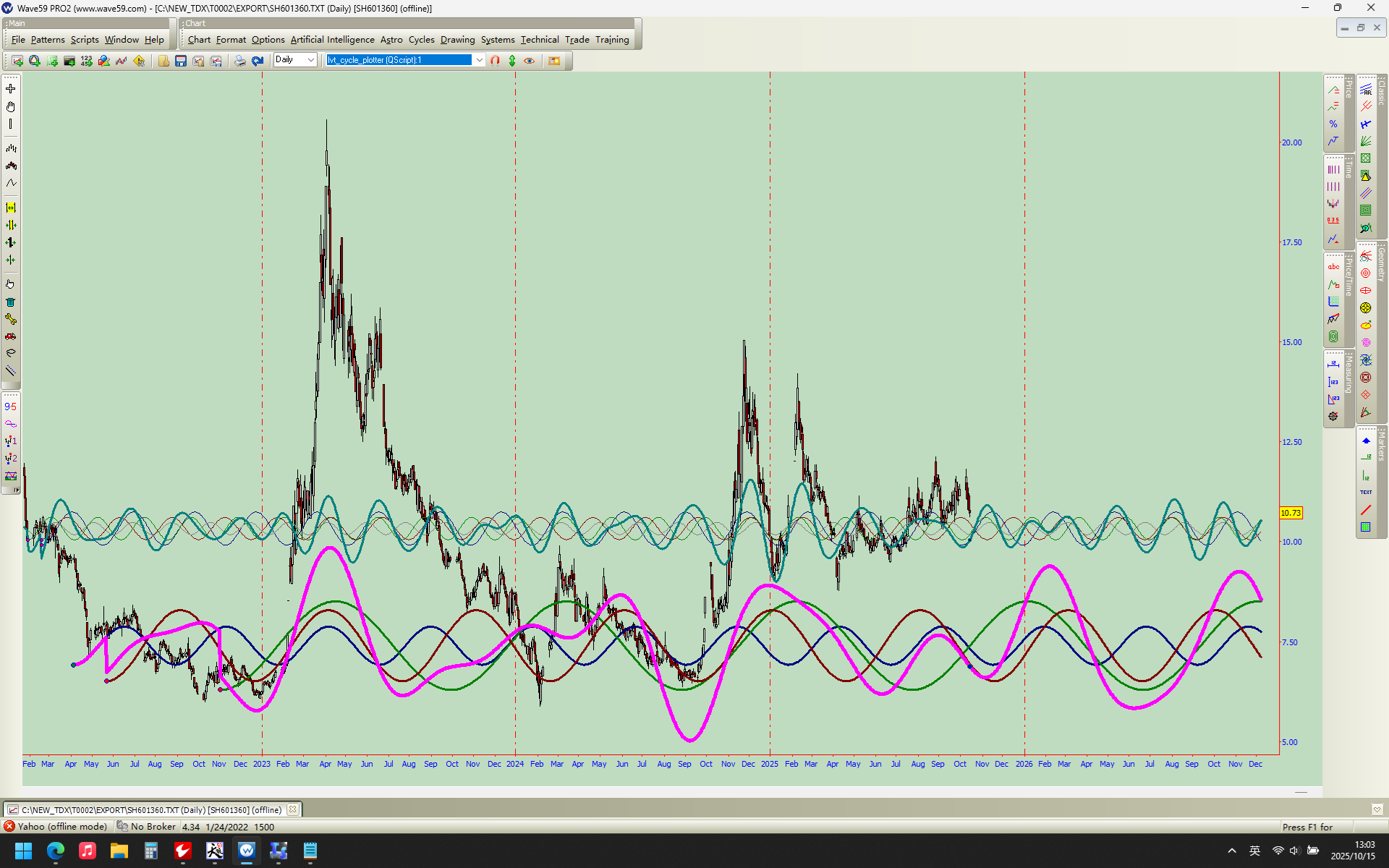
Task: Toggle the green vertical arrows scaling icon
Action: coord(512,61)
